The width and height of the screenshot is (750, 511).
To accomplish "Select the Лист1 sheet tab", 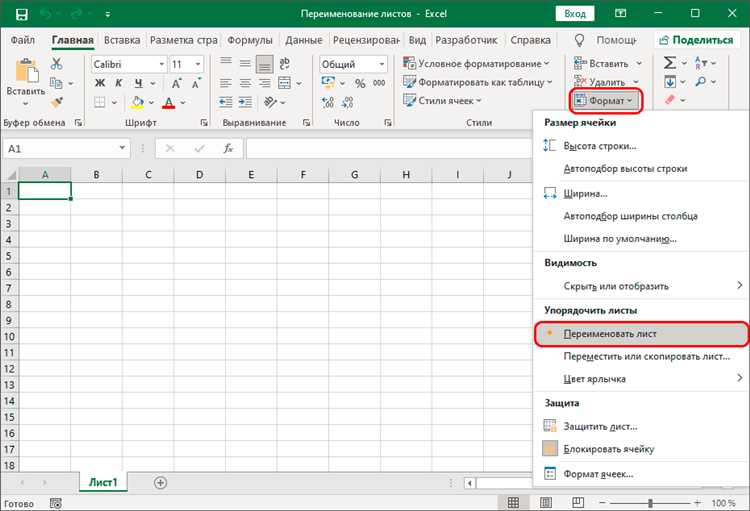I will tap(103, 482).
